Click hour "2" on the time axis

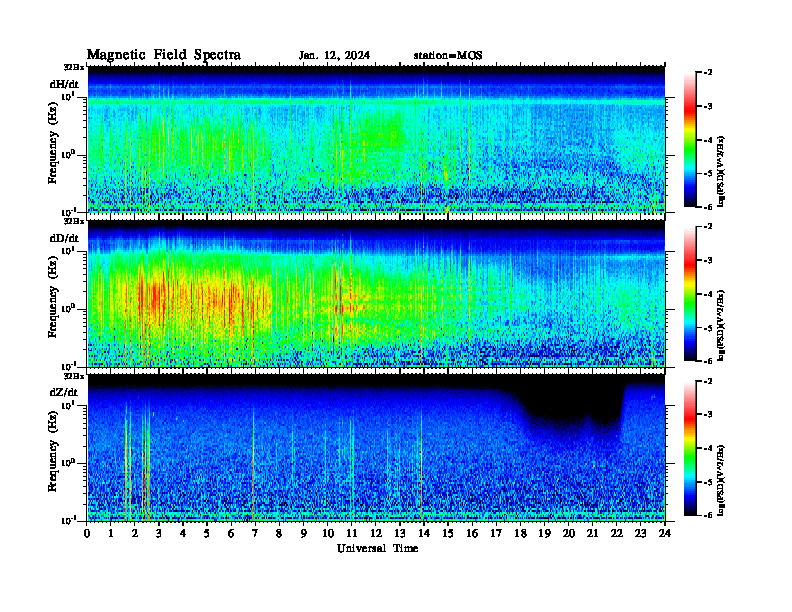coord(135,533)
